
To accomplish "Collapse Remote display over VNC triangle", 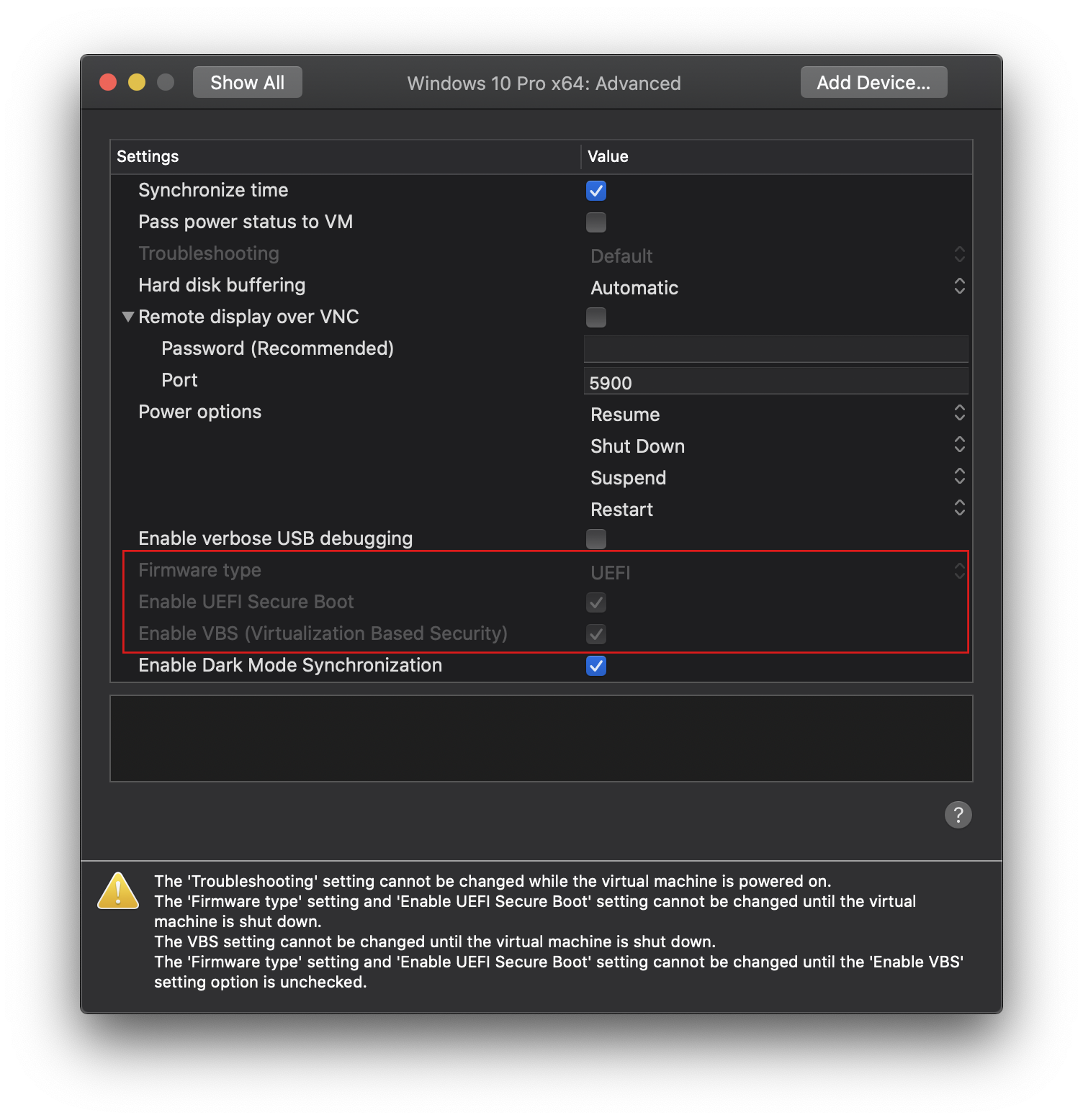I will click(x=128, y=317).
